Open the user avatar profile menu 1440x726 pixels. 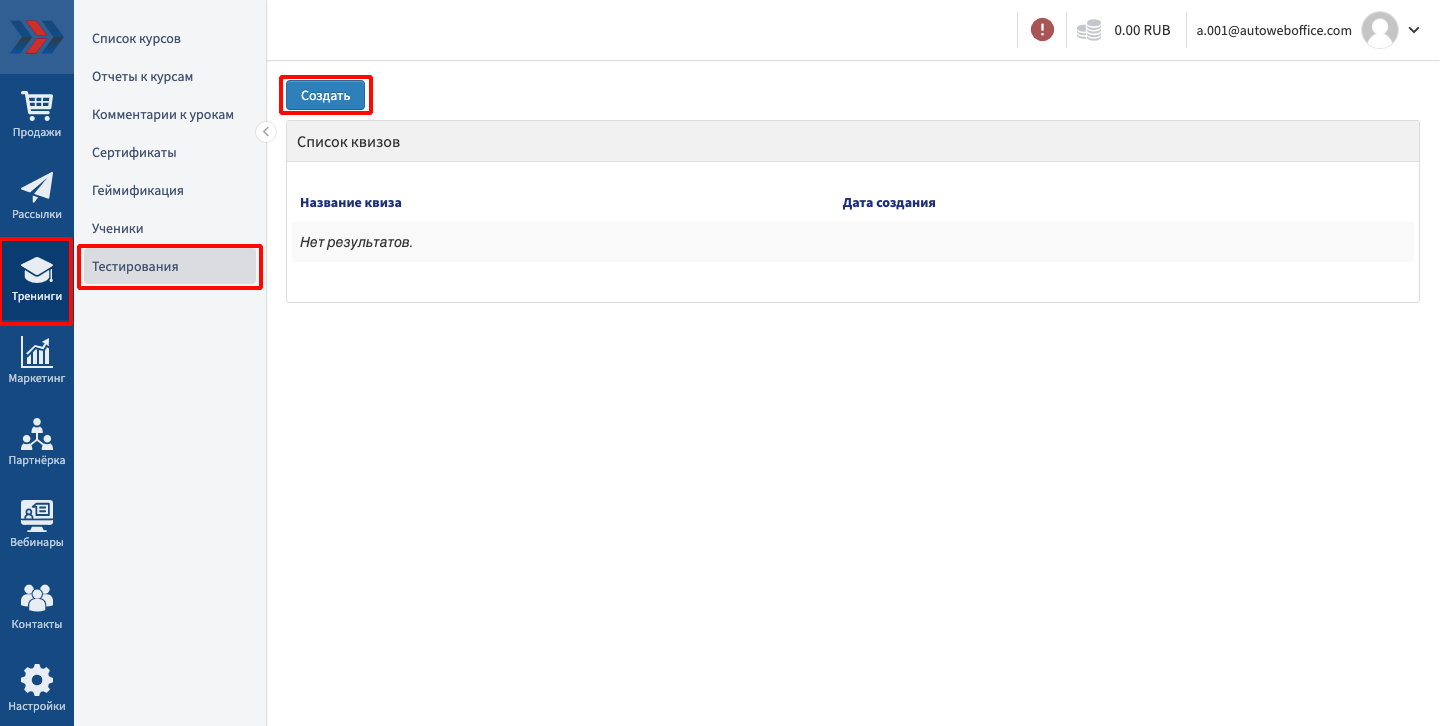1380,30
